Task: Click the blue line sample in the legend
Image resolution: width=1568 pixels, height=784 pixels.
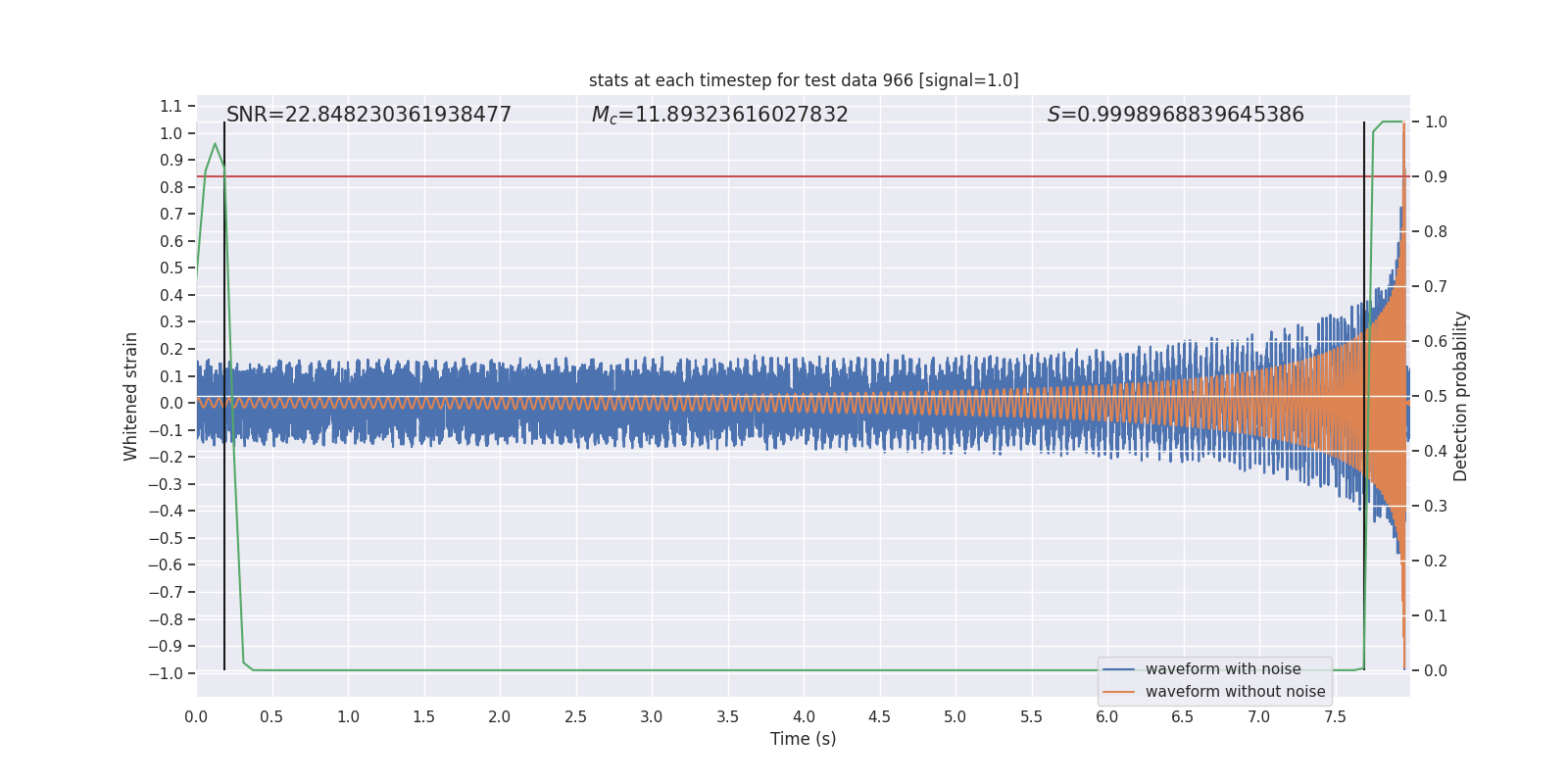Action: tap(1118, 669)
